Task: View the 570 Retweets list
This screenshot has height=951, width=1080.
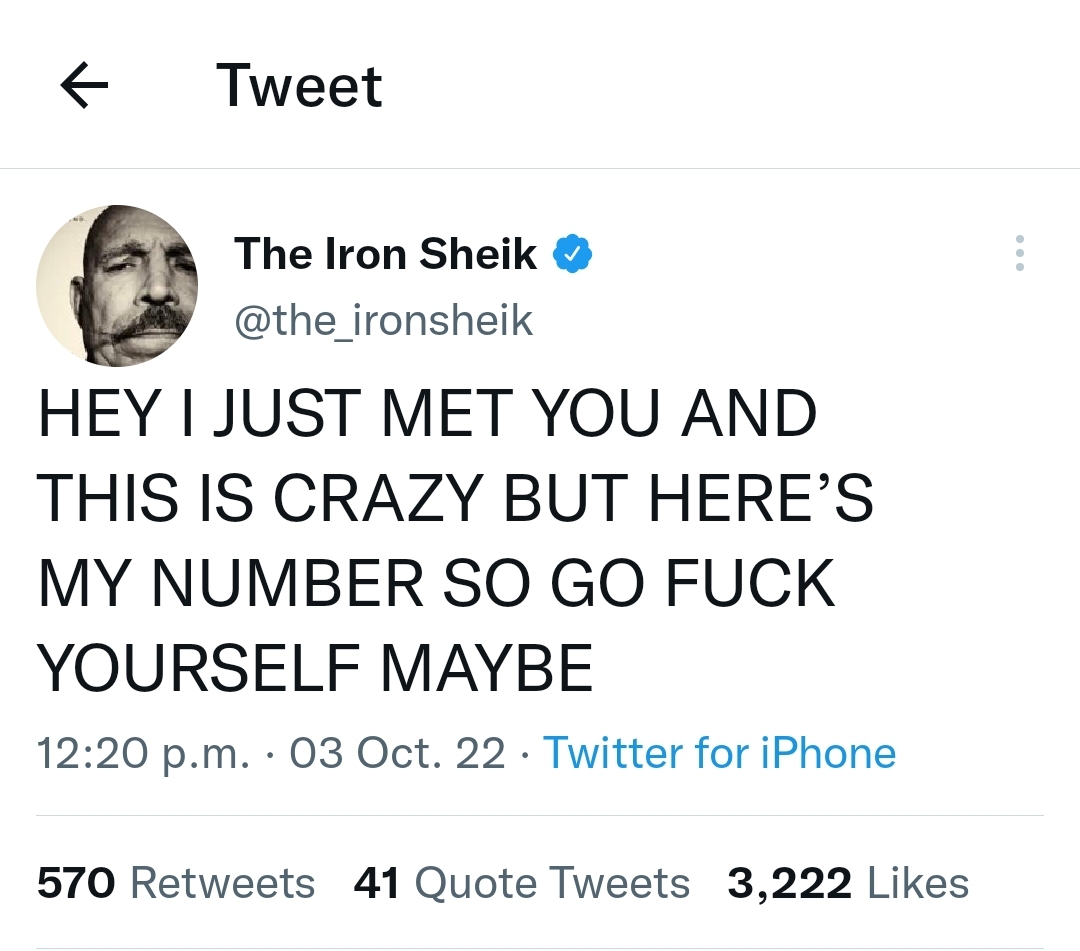Action: pyautogui.click(x=176, y=883)
